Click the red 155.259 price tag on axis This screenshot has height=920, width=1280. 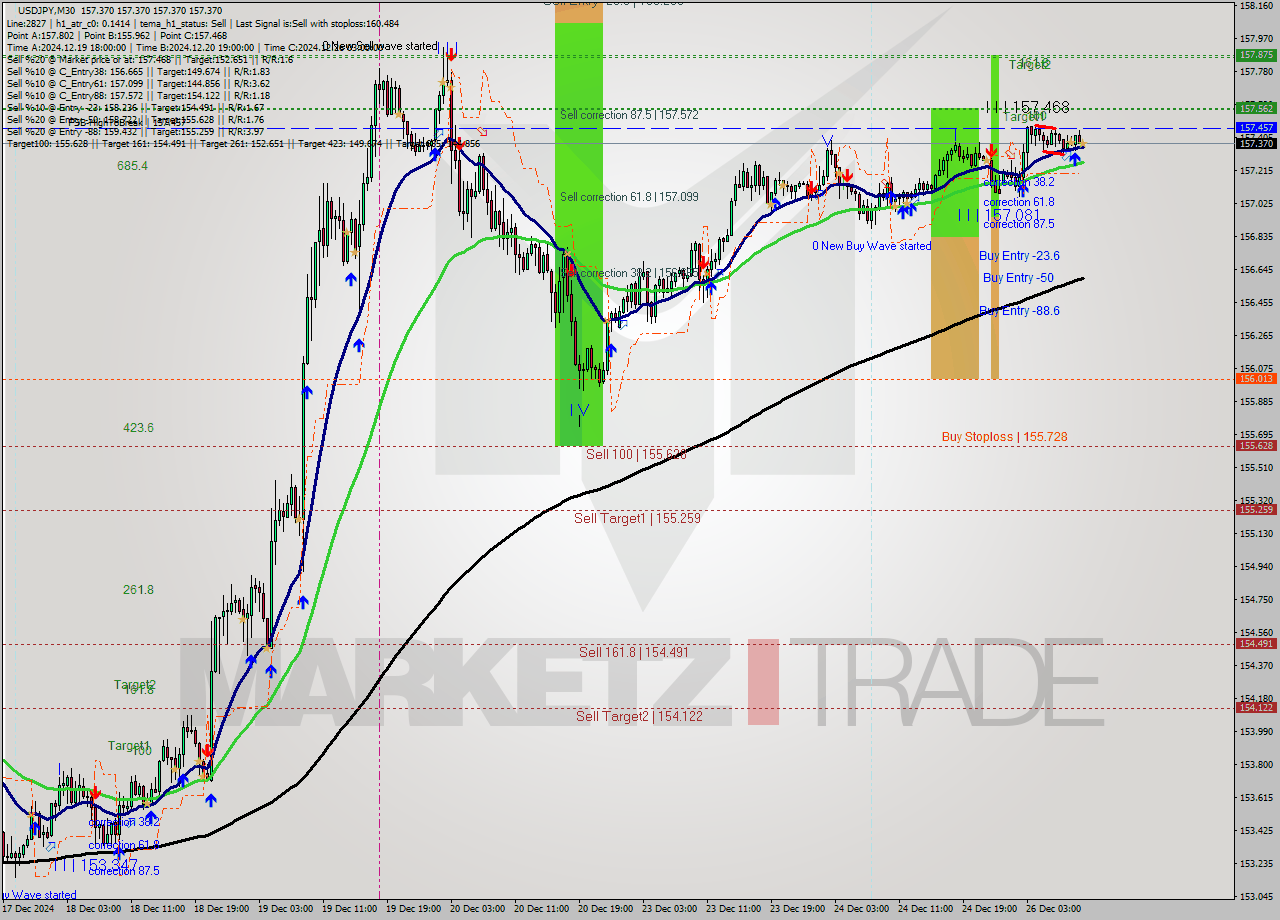[x=1256, y=510]
